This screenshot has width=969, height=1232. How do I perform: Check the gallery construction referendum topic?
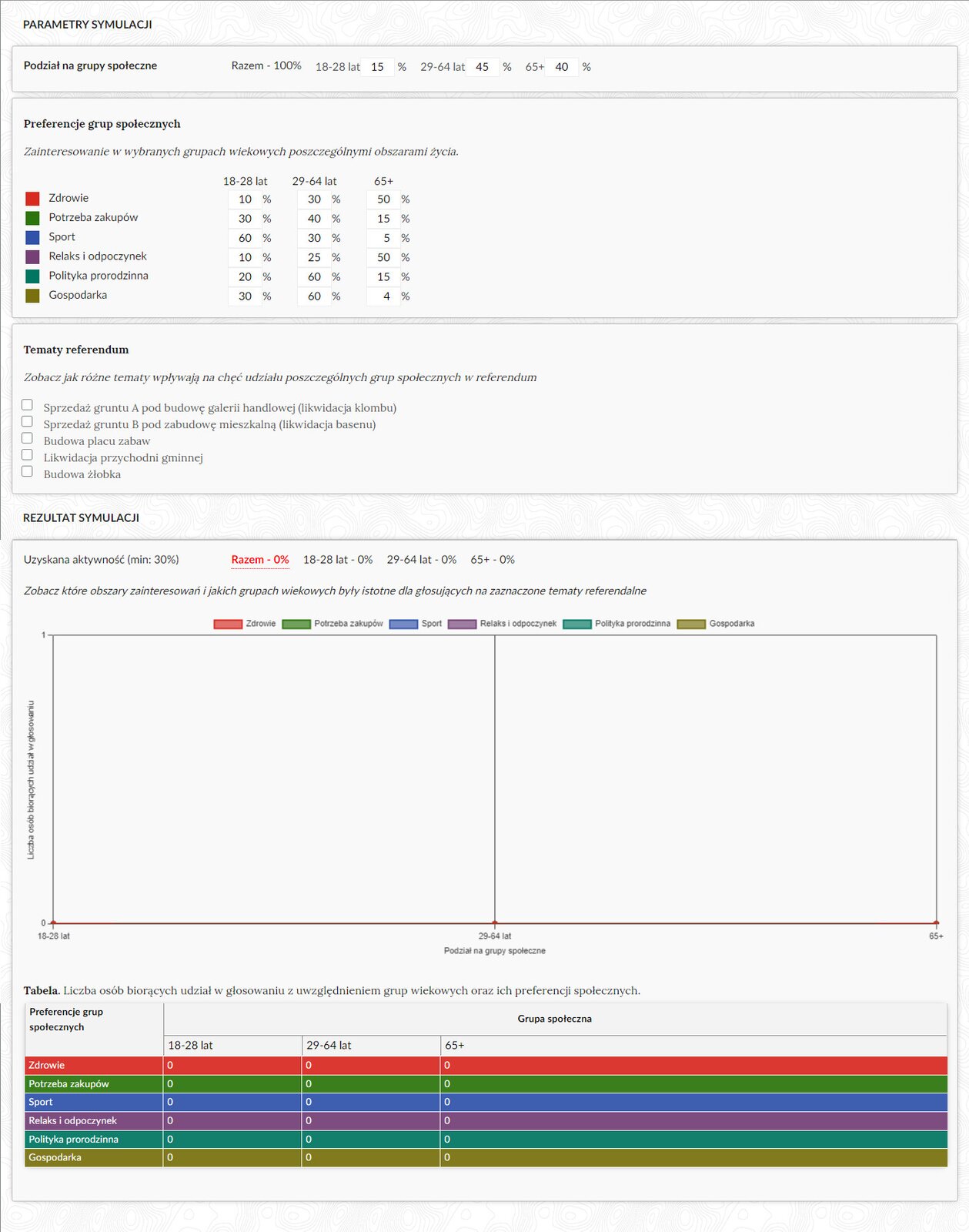(28, 405)
